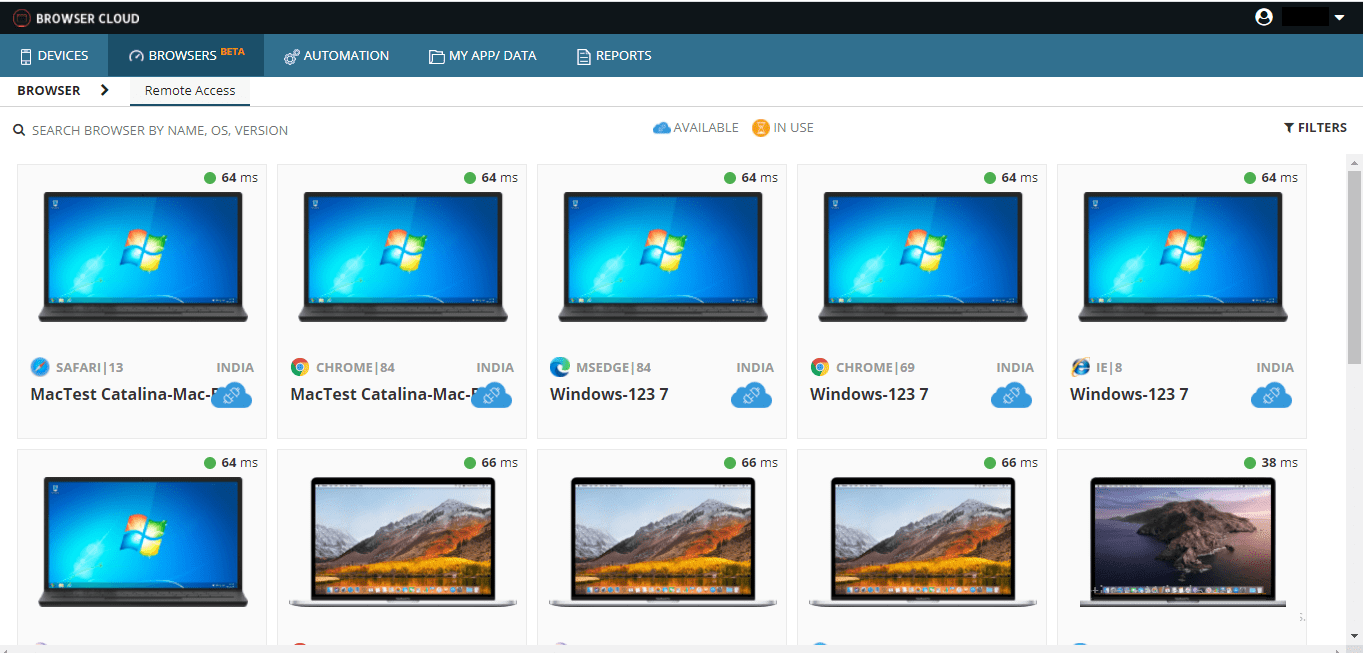Click the Internet Explorer browser icon
The width and height of the screenshot is (1363, 653).
coord(1080,367)
